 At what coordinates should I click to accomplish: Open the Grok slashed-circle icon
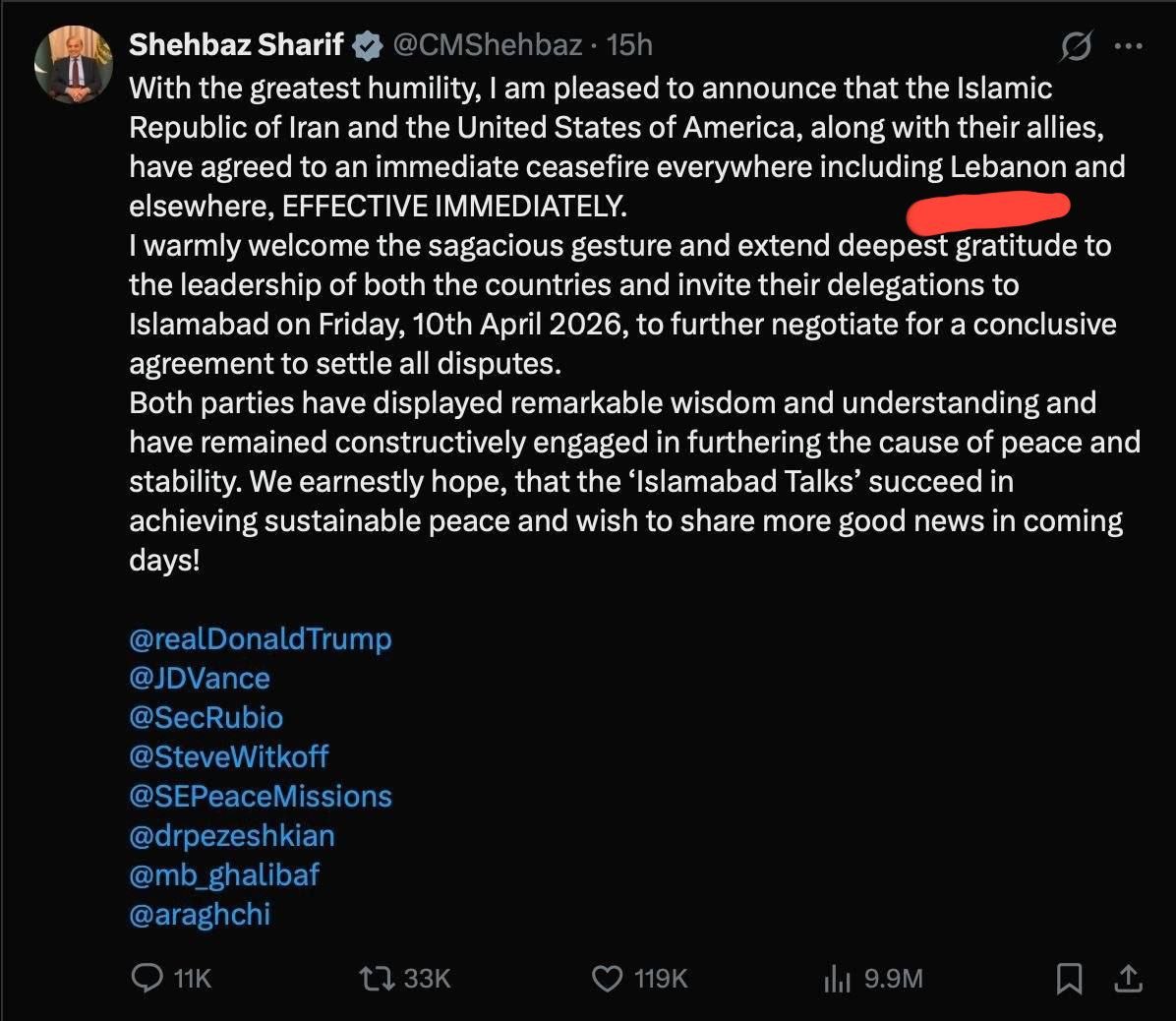point(1076,46)
